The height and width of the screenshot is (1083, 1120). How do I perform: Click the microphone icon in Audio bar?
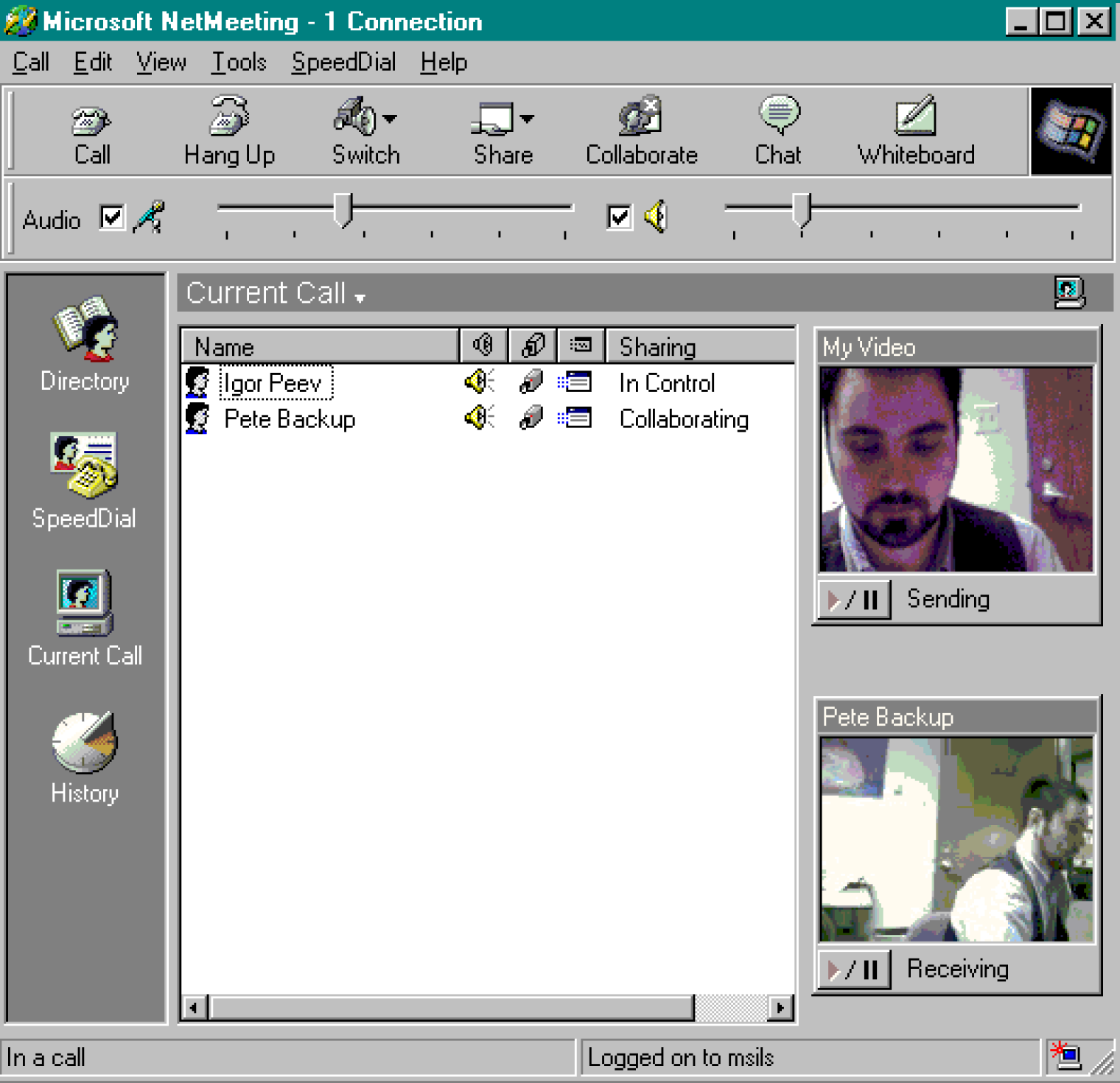149,217
